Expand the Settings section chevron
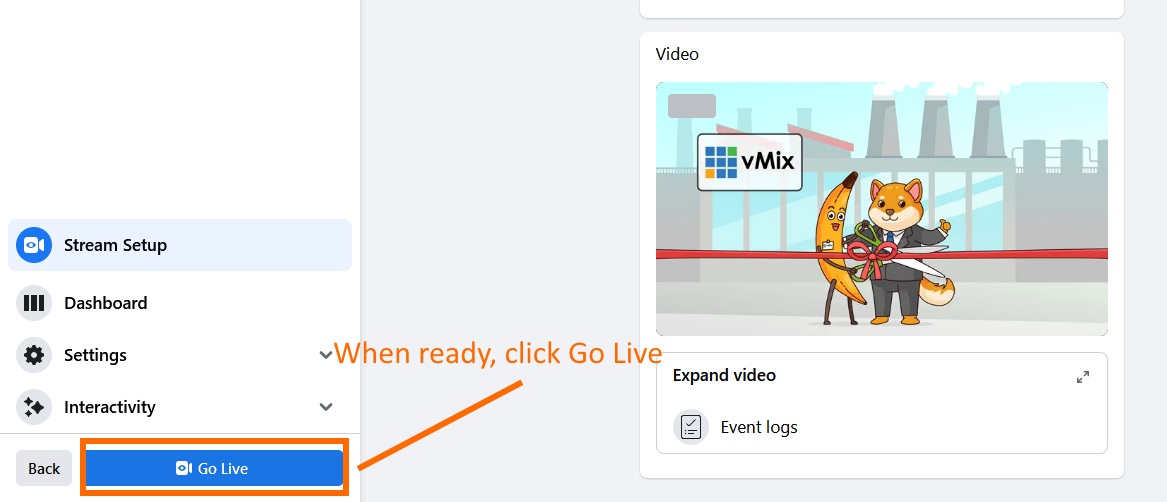Viewport: 1167px width, 502px height. click(325, 355)
